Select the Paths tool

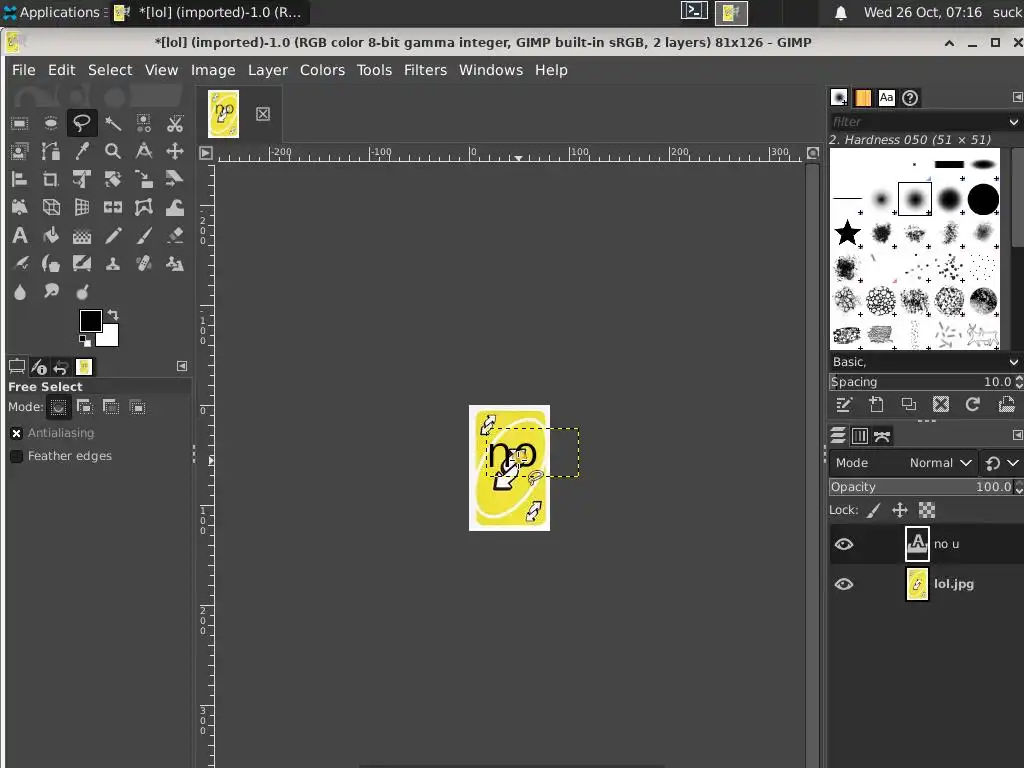[x=51, y=152]
